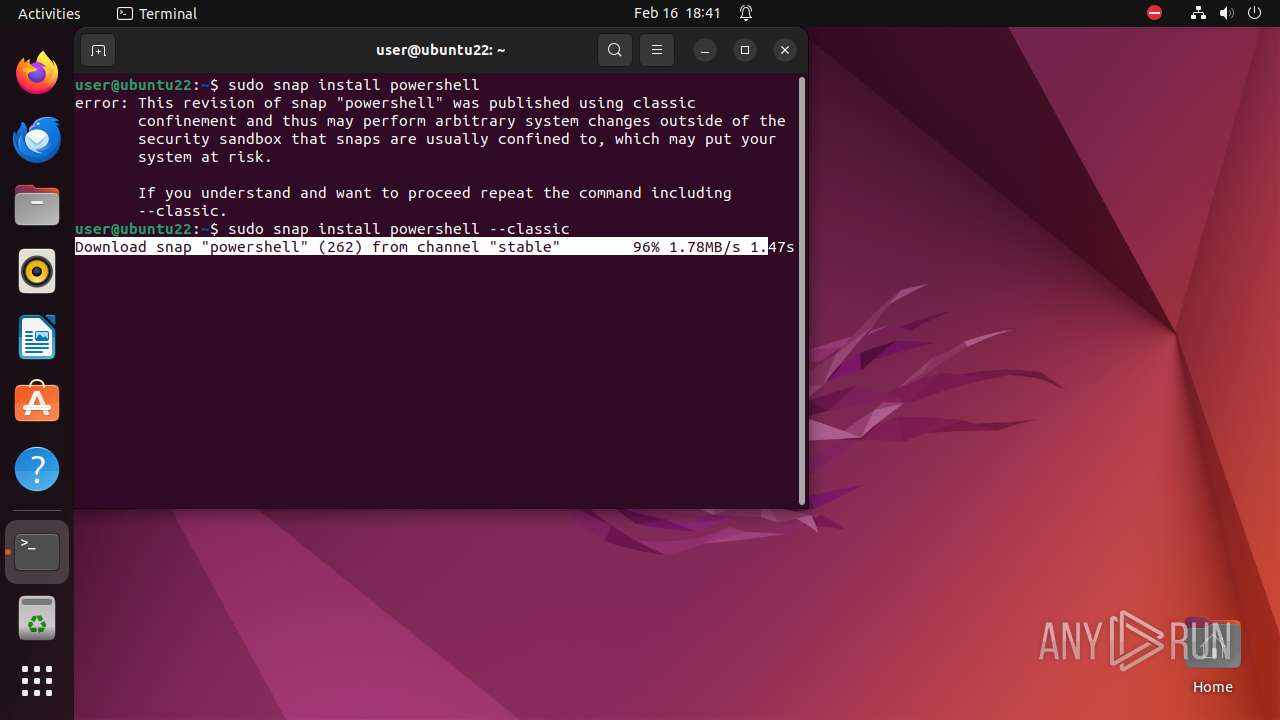The height and width of the screenshot is (720, 1280).
Task: Select the Terminal dock icon
Action: 37,552
